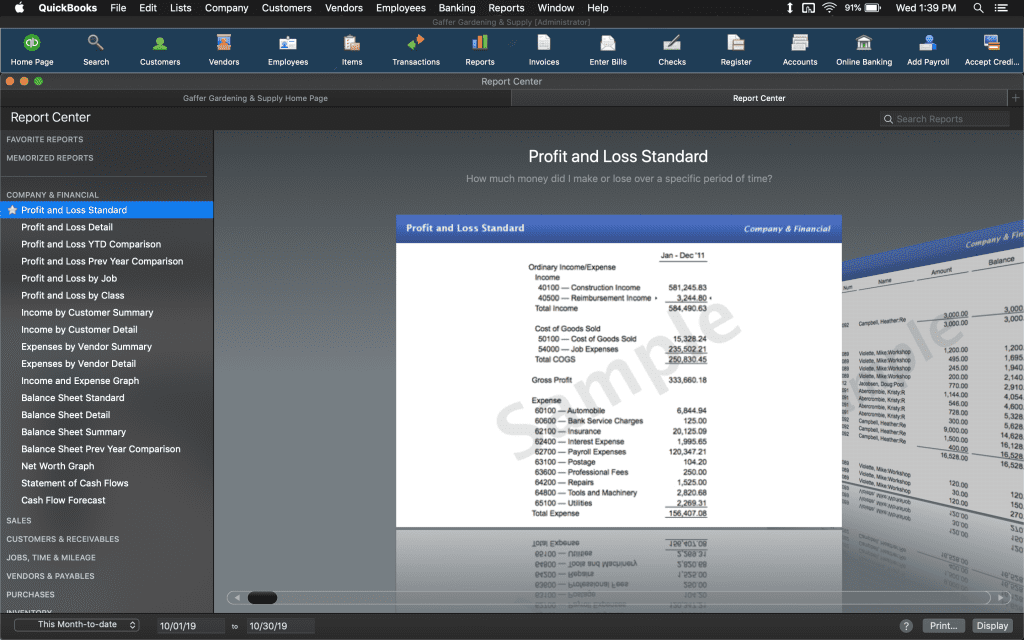Expand the Jobs, Time & Mileage category
This screenshot has width=1024, height=640.
pos(51,557)
